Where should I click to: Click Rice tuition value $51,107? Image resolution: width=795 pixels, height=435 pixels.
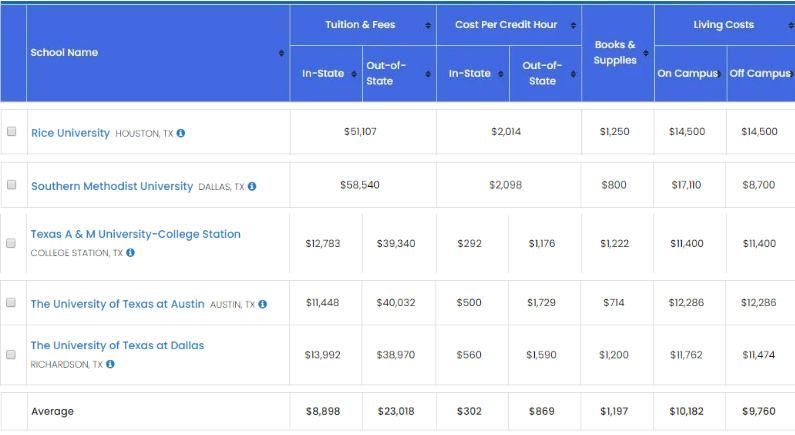click(x=360, y=132)
